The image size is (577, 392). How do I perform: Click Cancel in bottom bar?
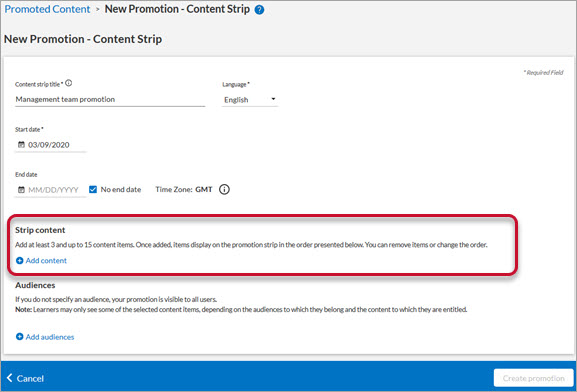30,378
